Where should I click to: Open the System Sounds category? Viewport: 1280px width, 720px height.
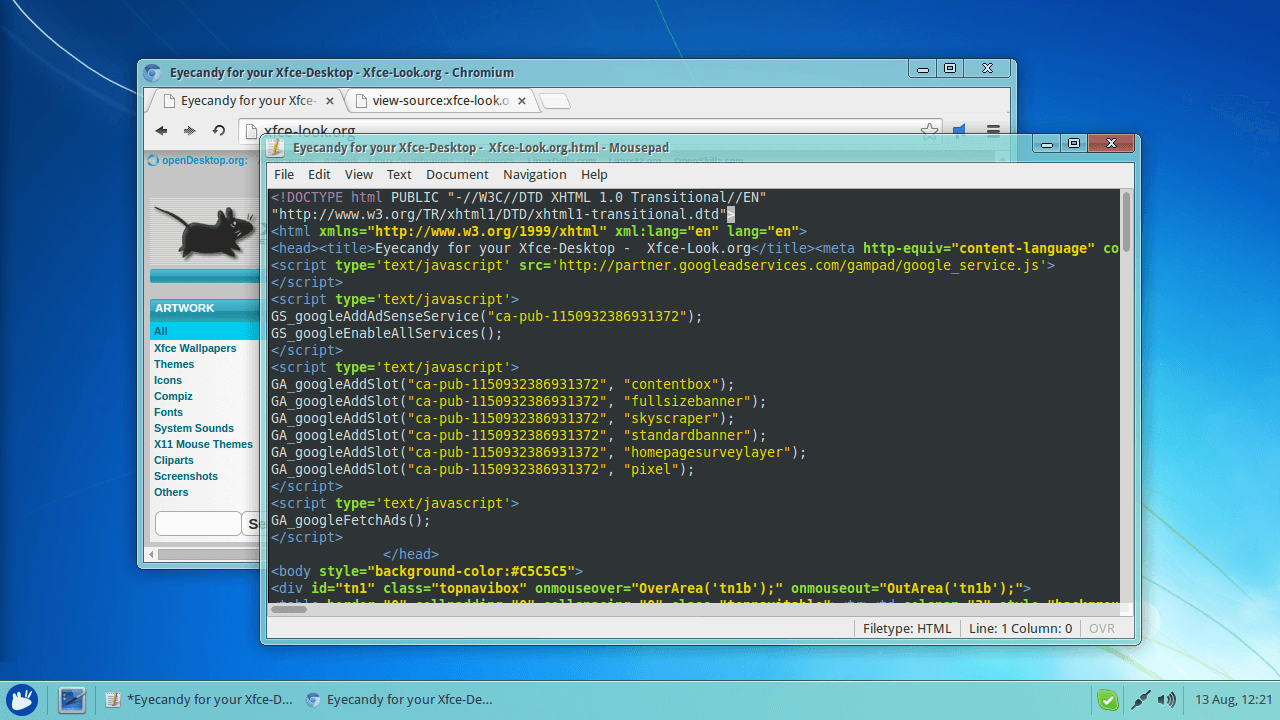click(194, 428)
